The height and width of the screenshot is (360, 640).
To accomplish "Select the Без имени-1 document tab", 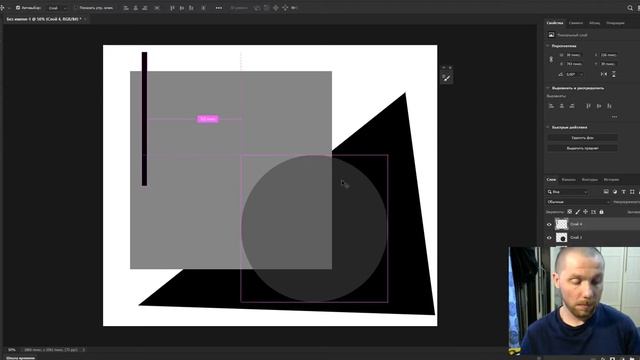I will tap(43, 19).
